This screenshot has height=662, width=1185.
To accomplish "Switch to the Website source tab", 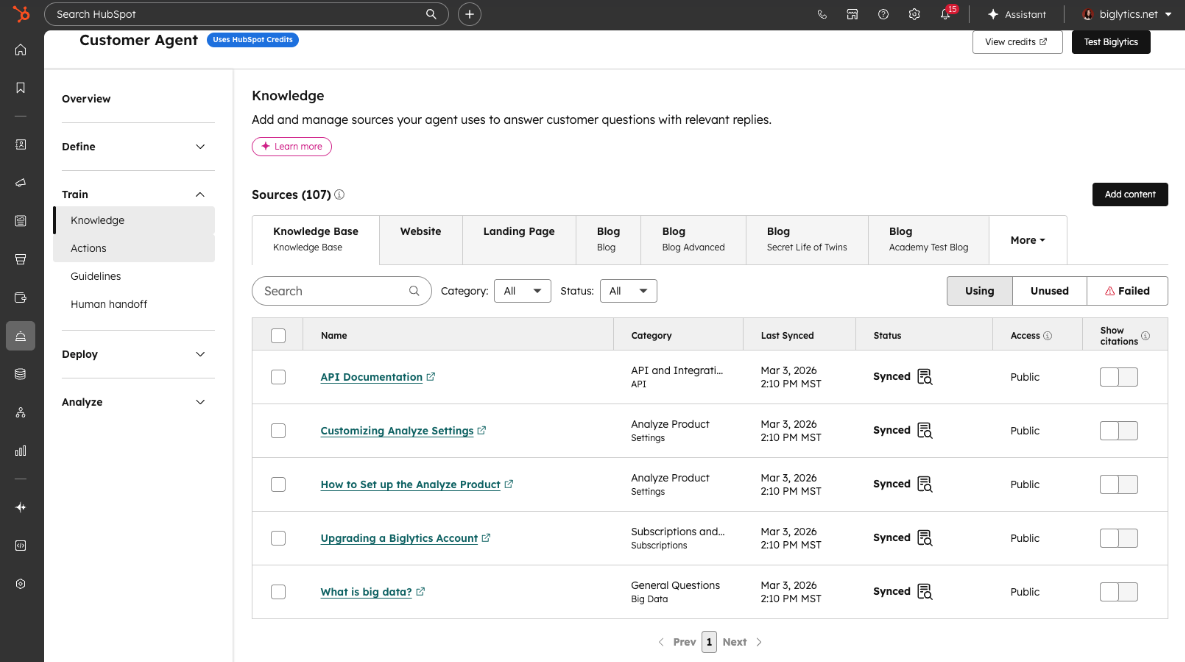I will coord(420,240).
